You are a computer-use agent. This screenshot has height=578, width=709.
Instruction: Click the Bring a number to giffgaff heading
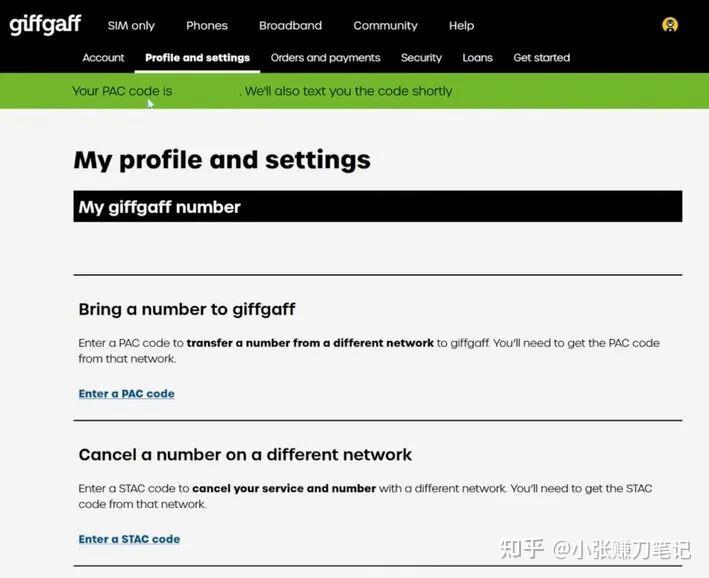click(187, 310)
